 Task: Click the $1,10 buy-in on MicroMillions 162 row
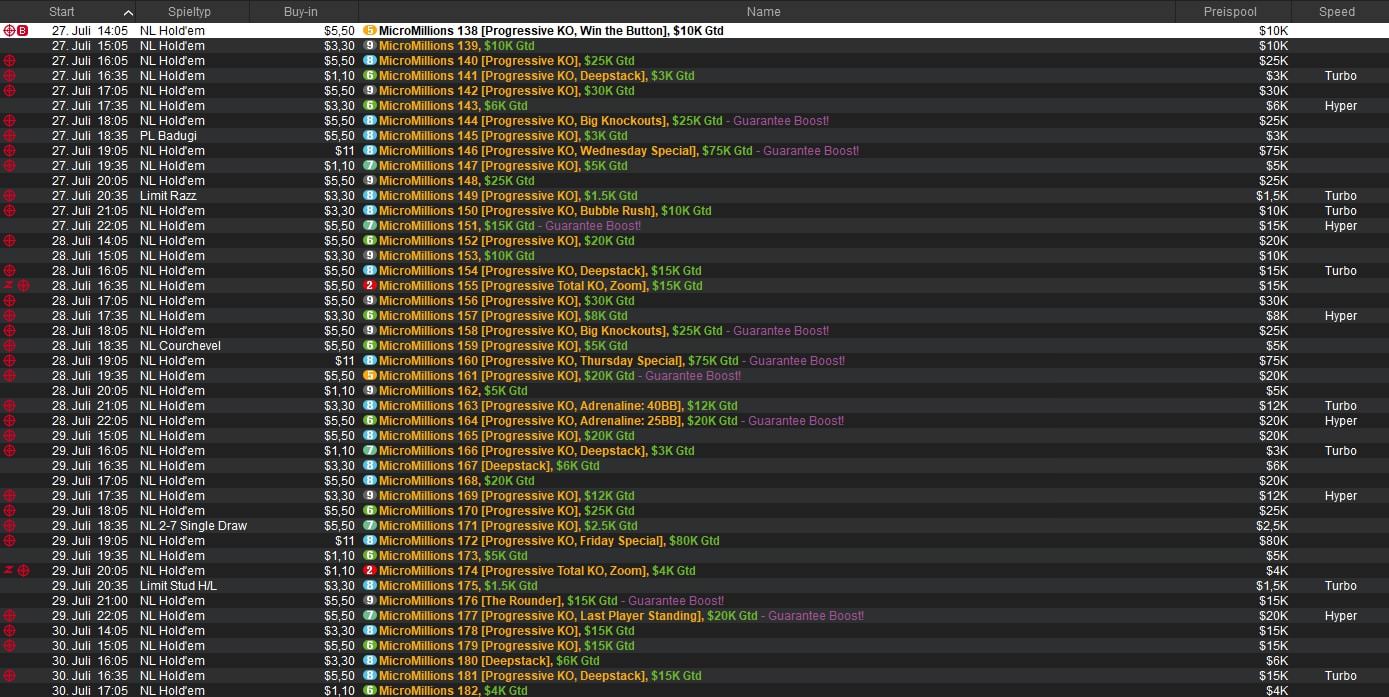click(x=339, y=391)
